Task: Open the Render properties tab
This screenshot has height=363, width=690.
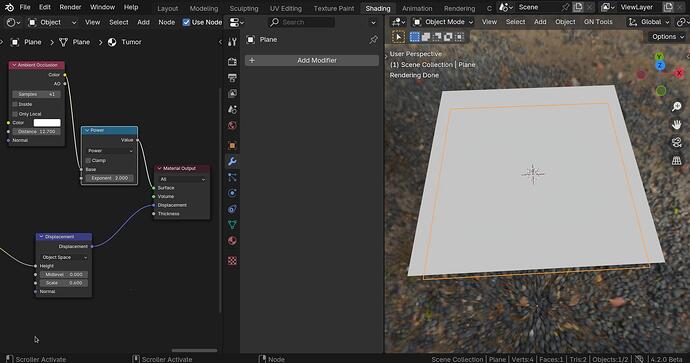Action: tap(232, 62)
